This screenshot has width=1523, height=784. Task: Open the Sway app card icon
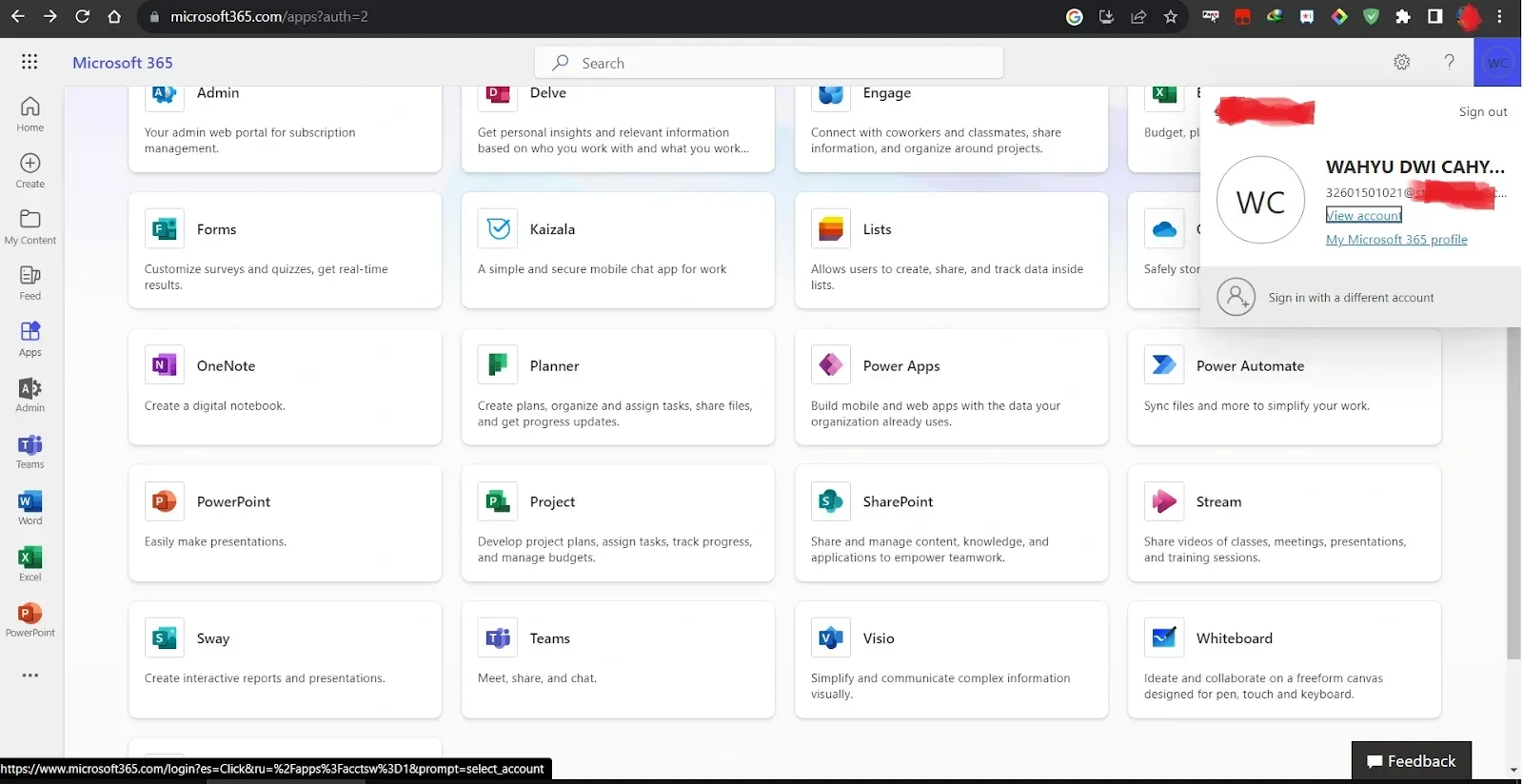[165, 638]
